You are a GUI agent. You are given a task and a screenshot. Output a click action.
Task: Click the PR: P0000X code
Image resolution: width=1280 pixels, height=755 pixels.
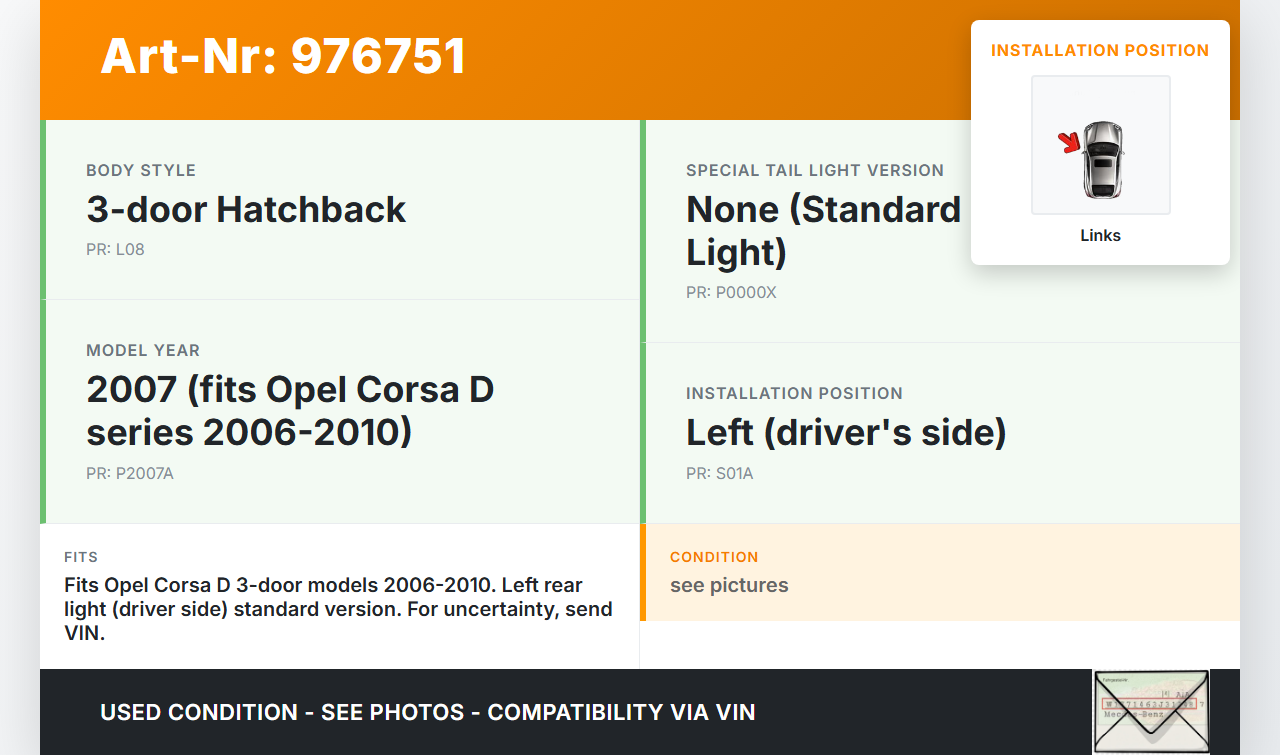[731, 293]
